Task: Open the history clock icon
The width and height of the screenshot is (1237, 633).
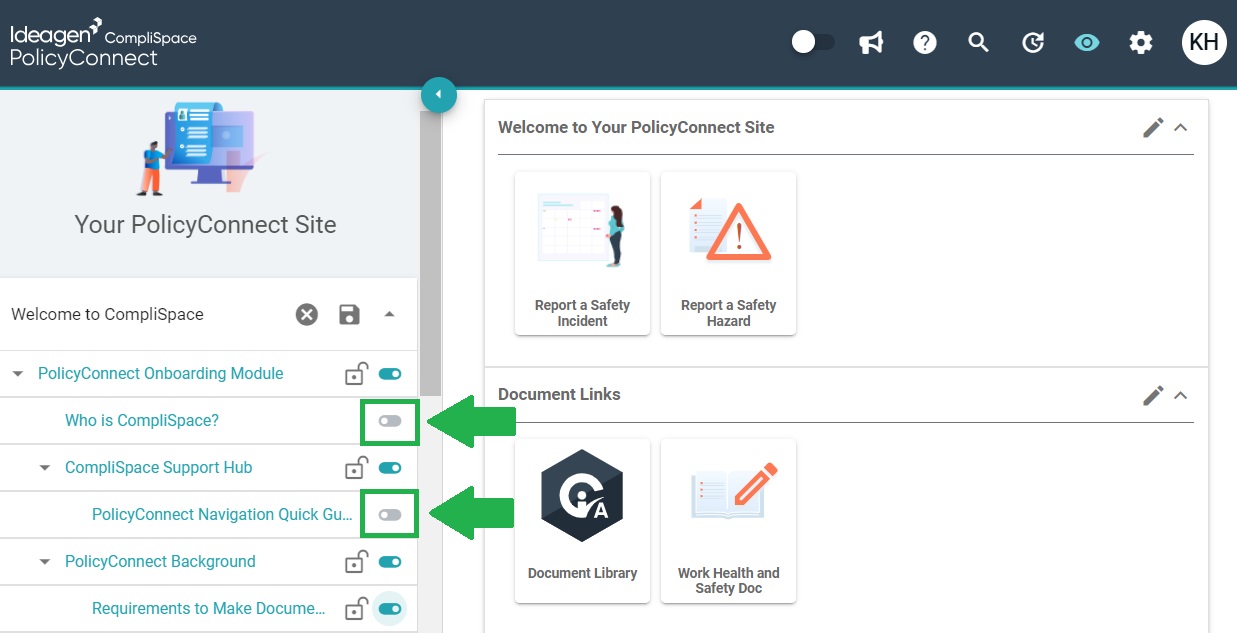Action: pos(1033,42)
